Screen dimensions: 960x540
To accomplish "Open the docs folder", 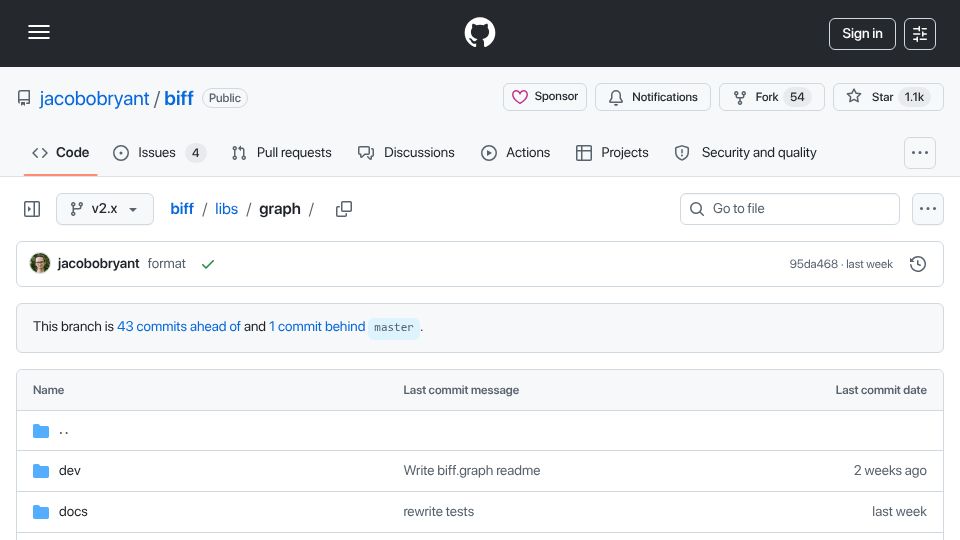I will coord(73,511).
